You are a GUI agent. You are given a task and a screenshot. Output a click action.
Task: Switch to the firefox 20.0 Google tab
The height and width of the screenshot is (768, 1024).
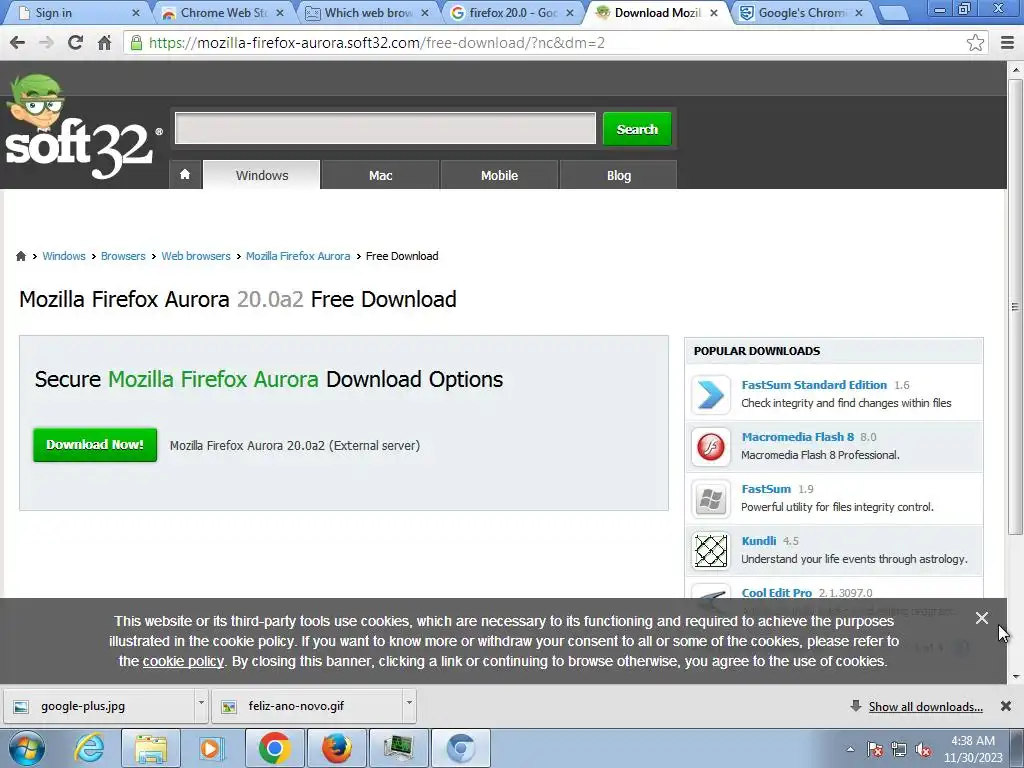point(513,12)
